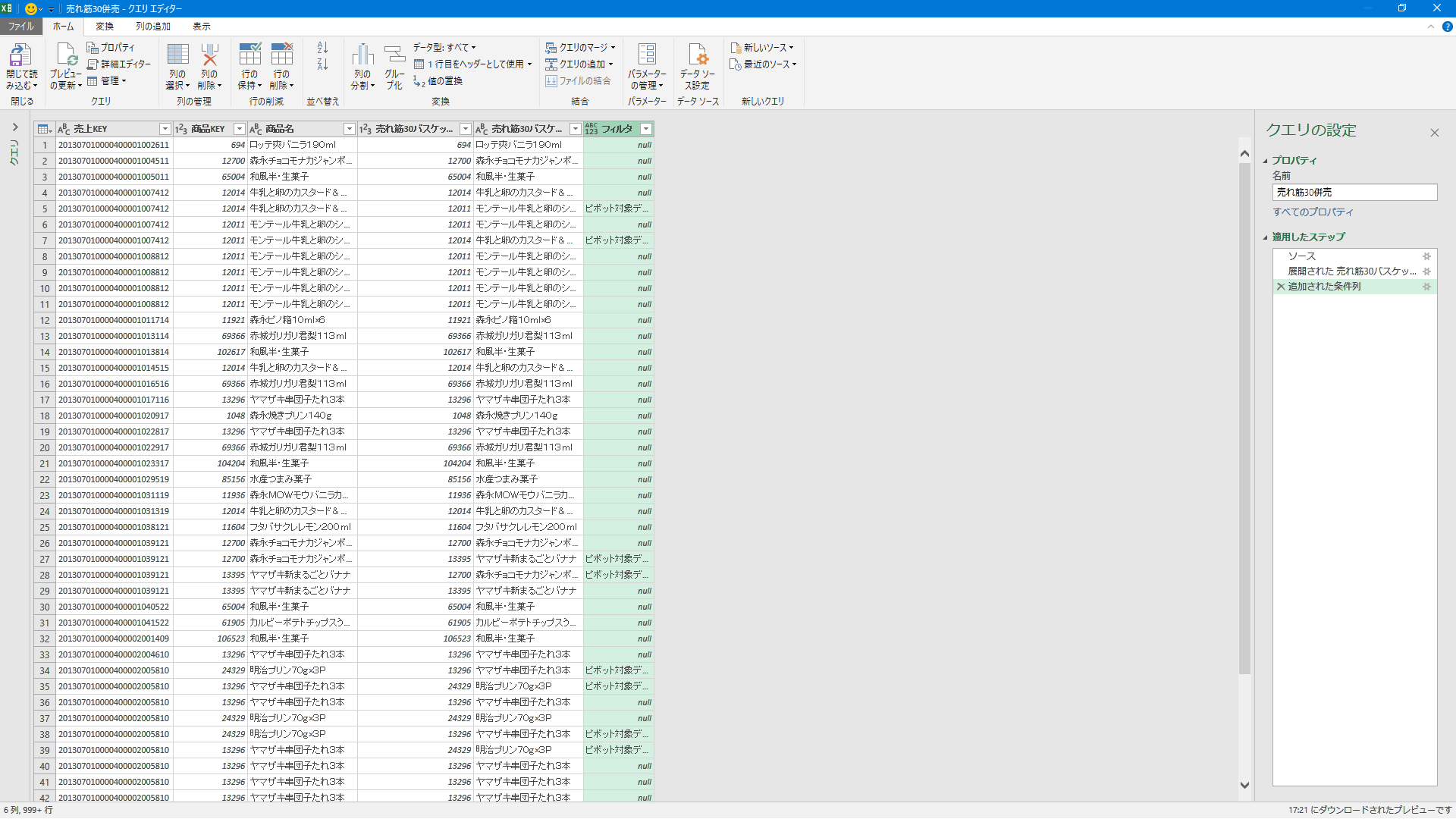Screen dimensions: 1456x819
Task: Click ピボット対象 cell in row 27
Action: (617, 559)
